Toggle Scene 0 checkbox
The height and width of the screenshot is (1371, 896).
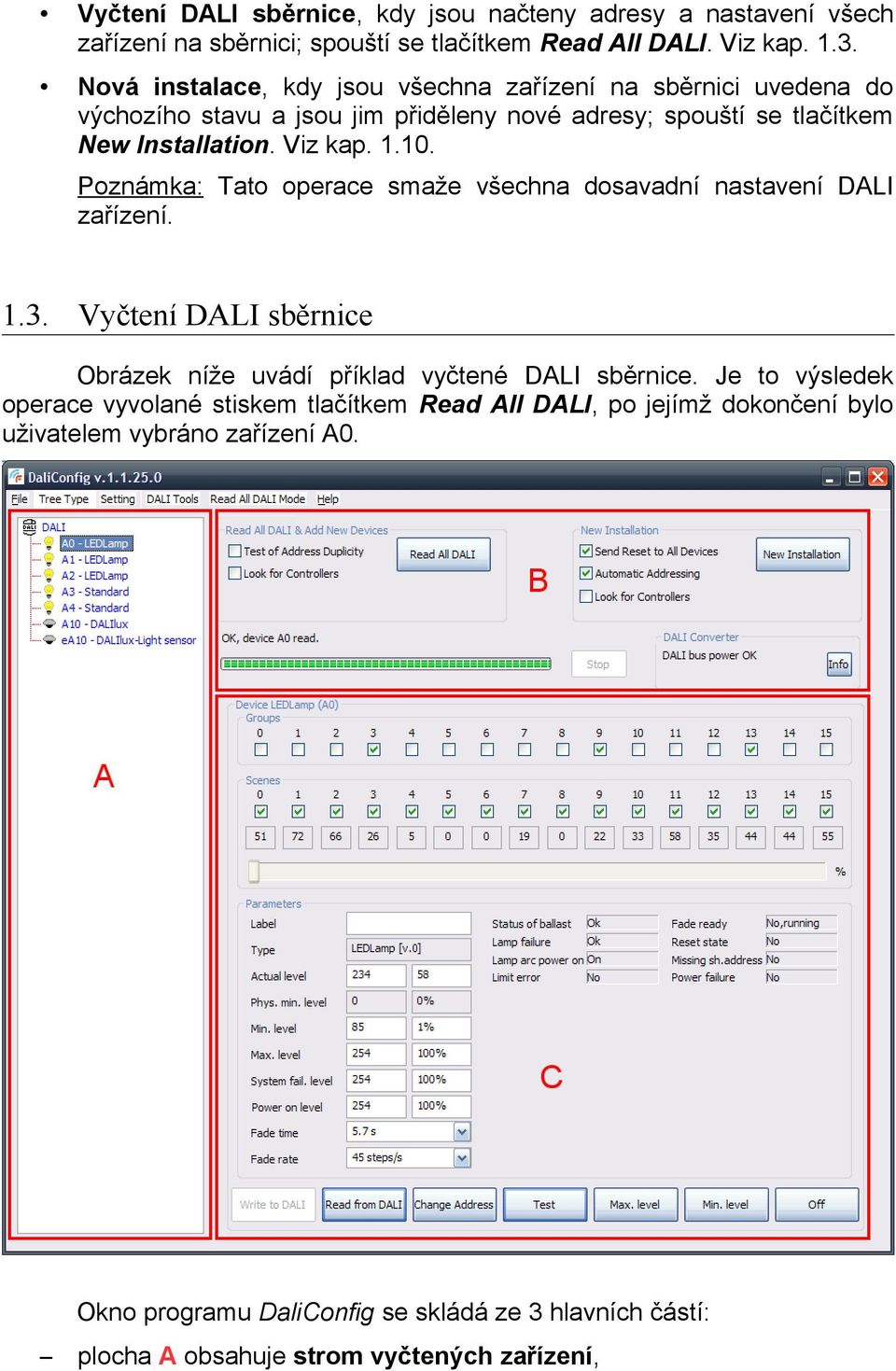point(260,811)
